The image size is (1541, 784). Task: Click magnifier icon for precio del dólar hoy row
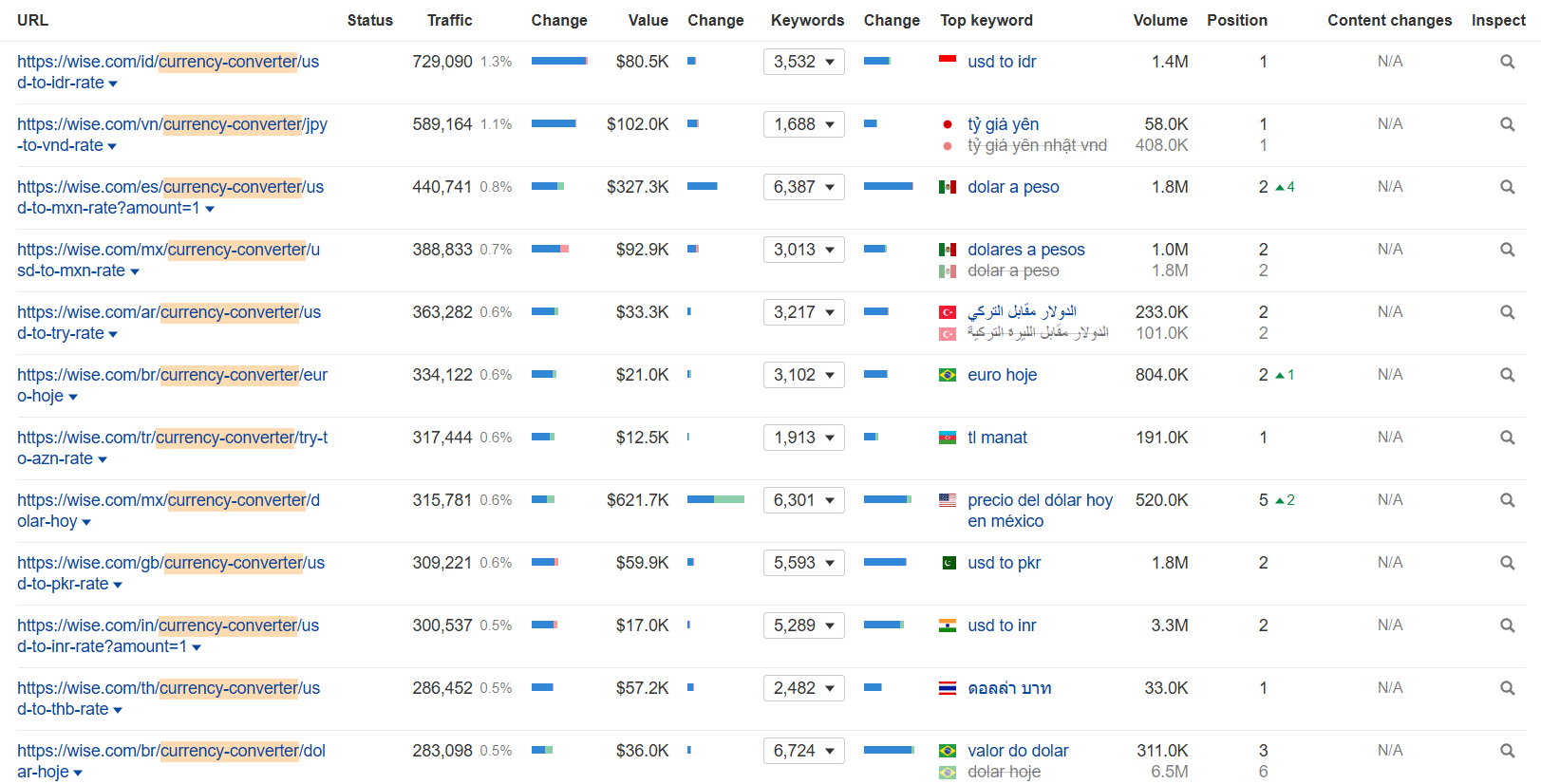tap(1507, 500)
